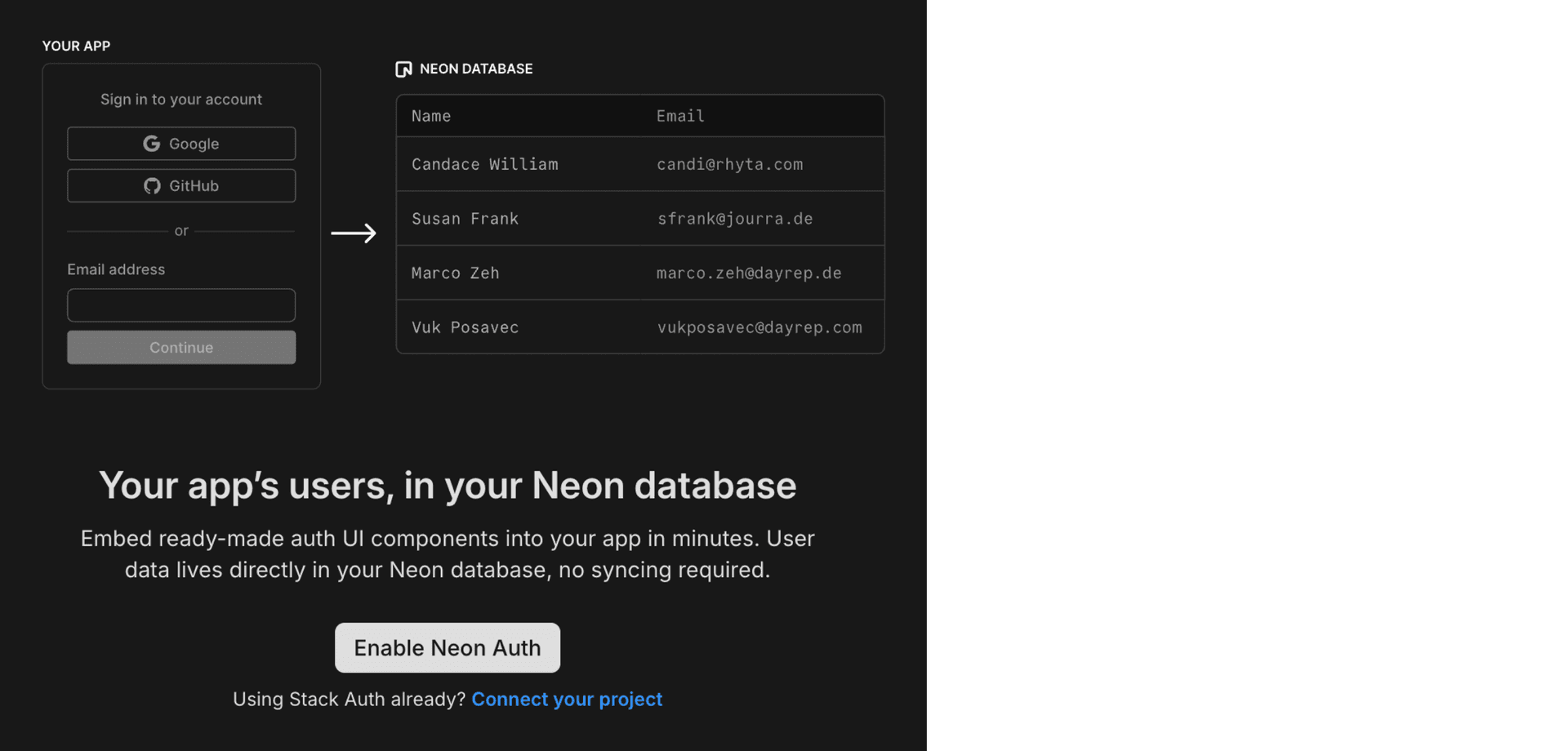1568x751 pixels.
Task: Click the Email address input field
Action: [x=180, y=304]
